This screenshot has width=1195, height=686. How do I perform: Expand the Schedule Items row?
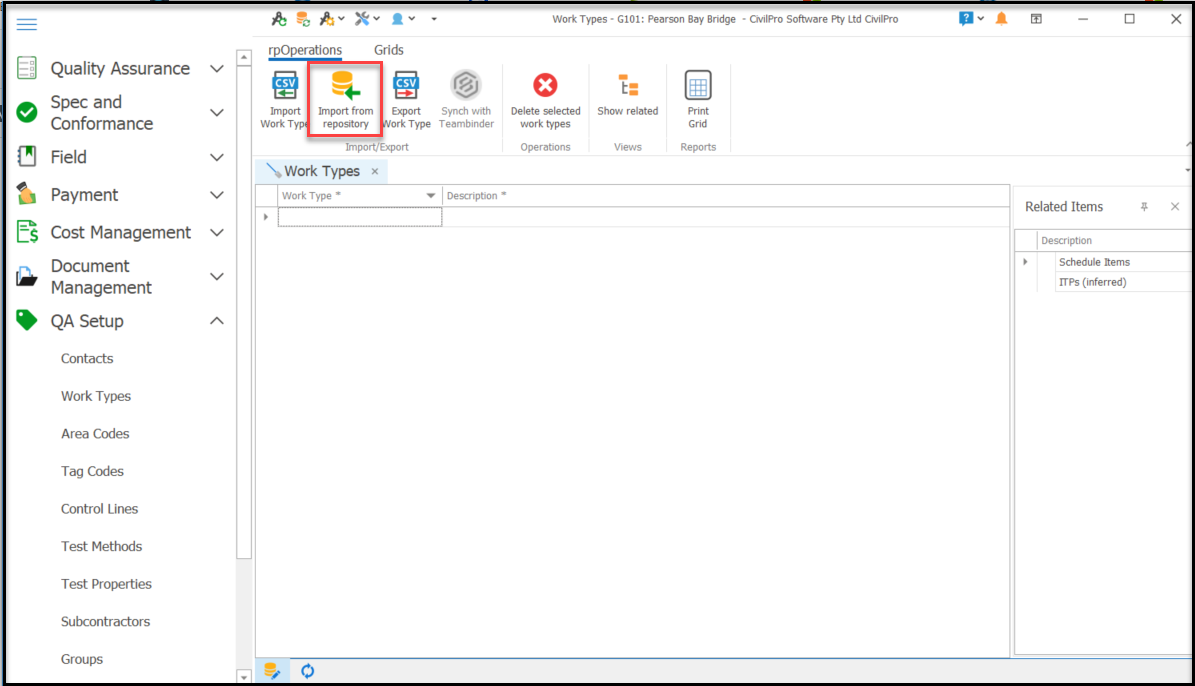[x=1024, y=261]
